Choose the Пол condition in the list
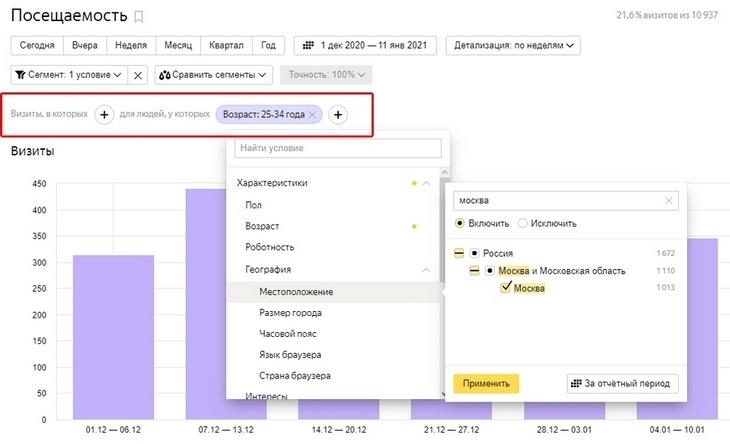730x444 pixels. point(254,204)
